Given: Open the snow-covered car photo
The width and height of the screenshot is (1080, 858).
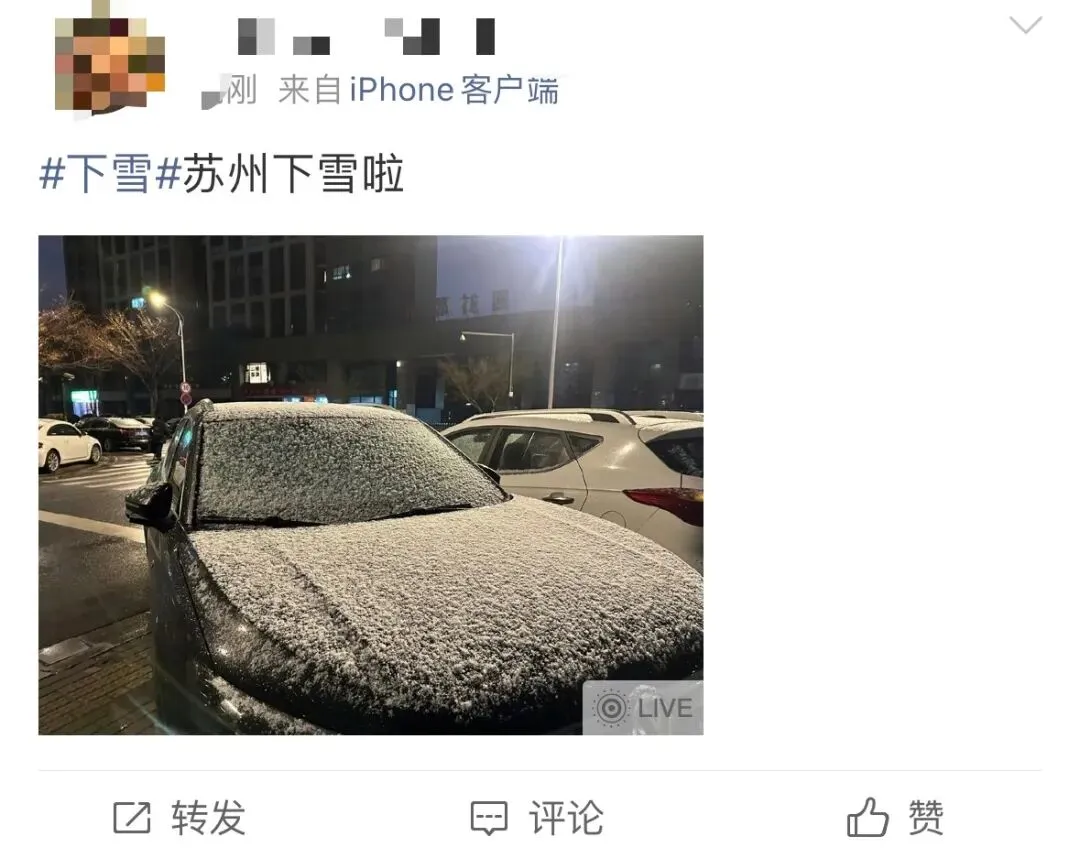Looking at the screenshot, I should click(371, 485).
